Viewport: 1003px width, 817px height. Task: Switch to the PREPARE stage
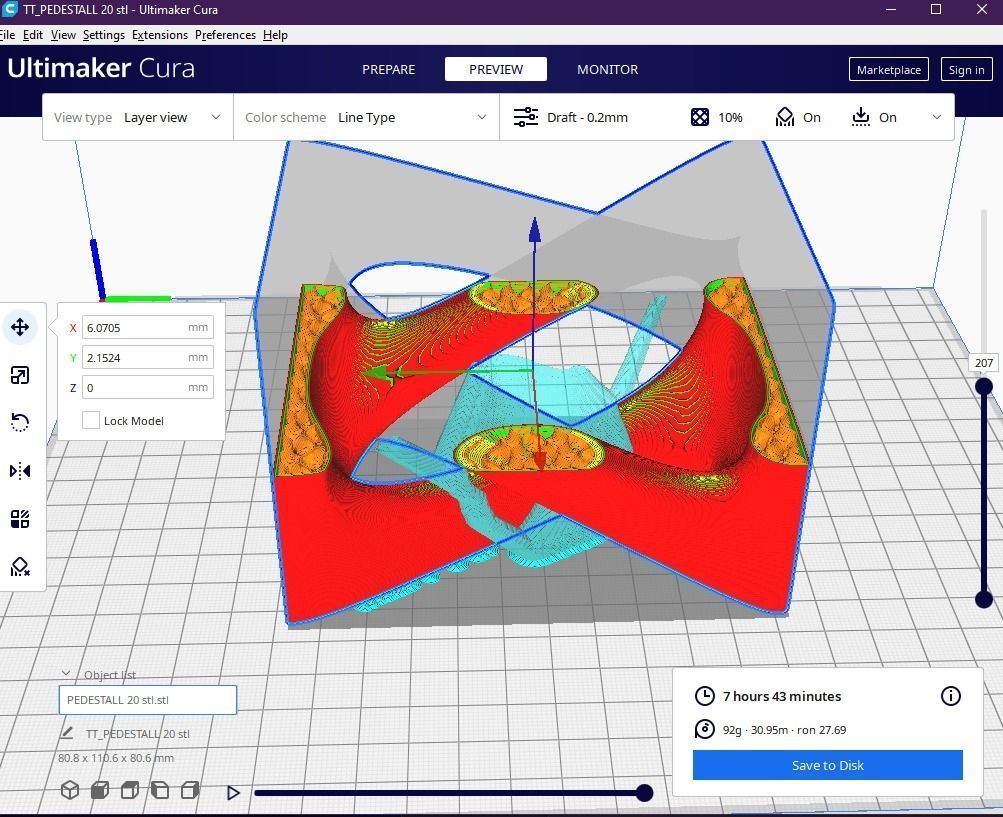click(x=388, y=69)
